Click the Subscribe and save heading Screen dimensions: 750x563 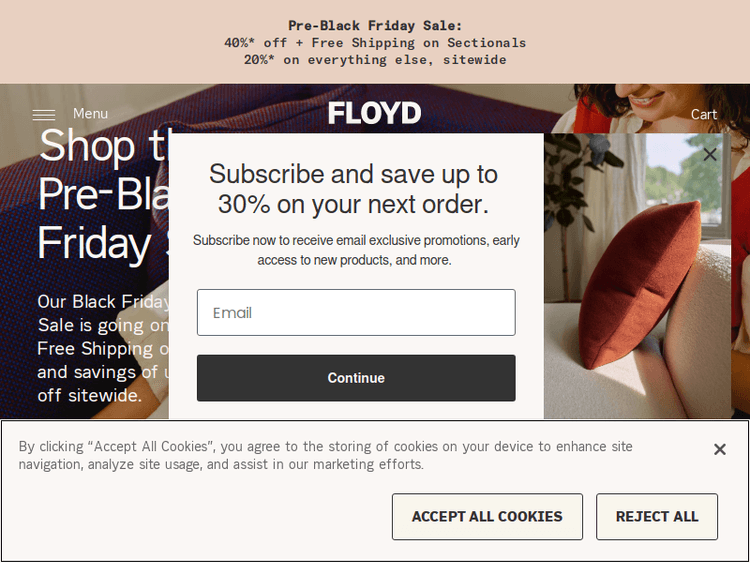pyautogui.click(x=353, y=189)
